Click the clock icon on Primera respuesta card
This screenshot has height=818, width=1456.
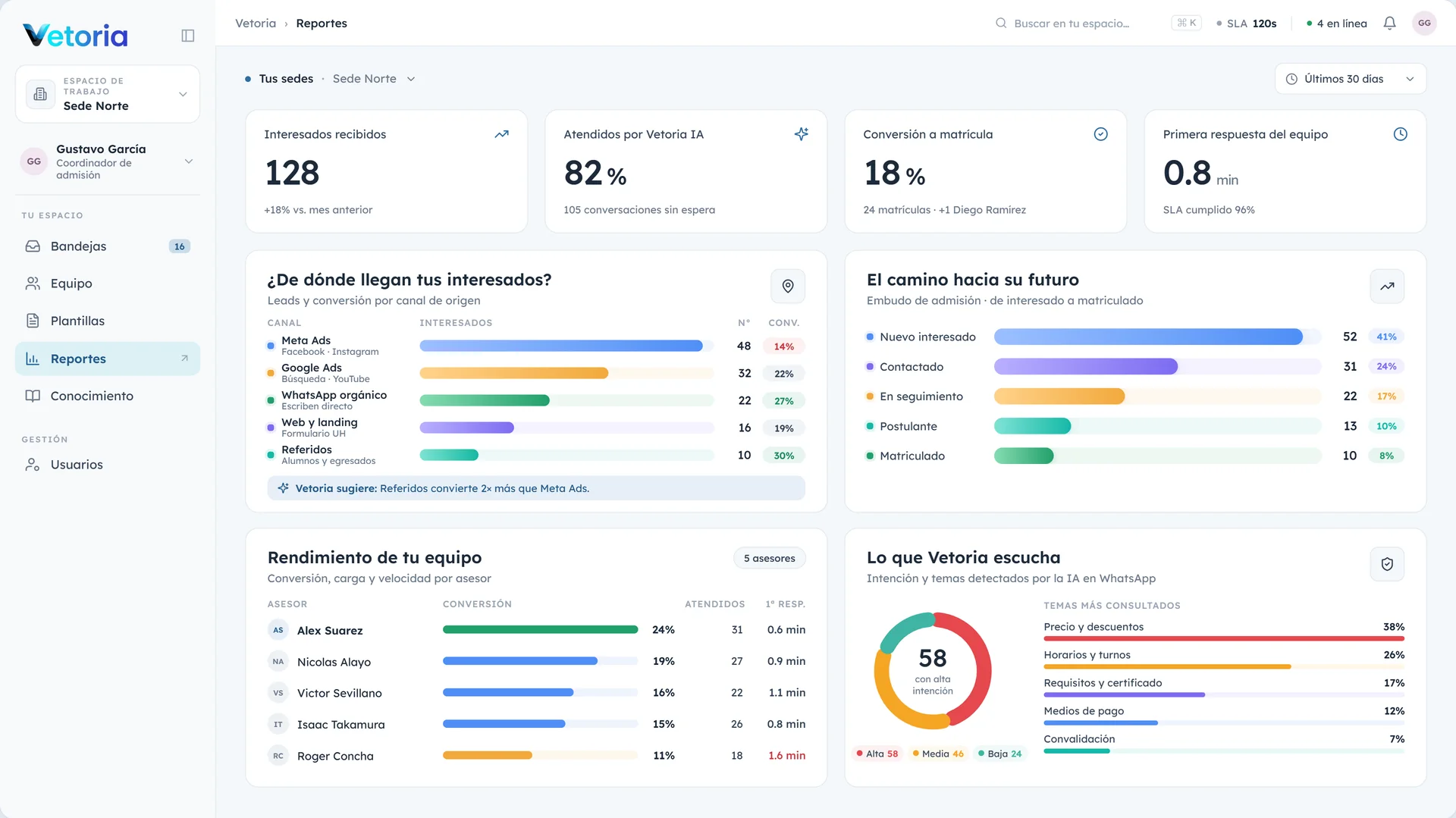click(1400, 134)
